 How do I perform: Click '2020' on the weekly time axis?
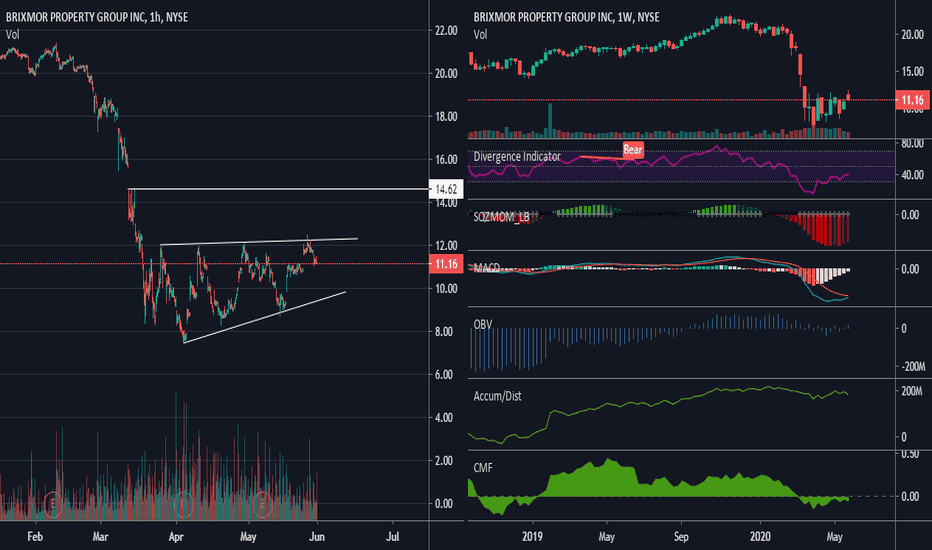[760, 536]
